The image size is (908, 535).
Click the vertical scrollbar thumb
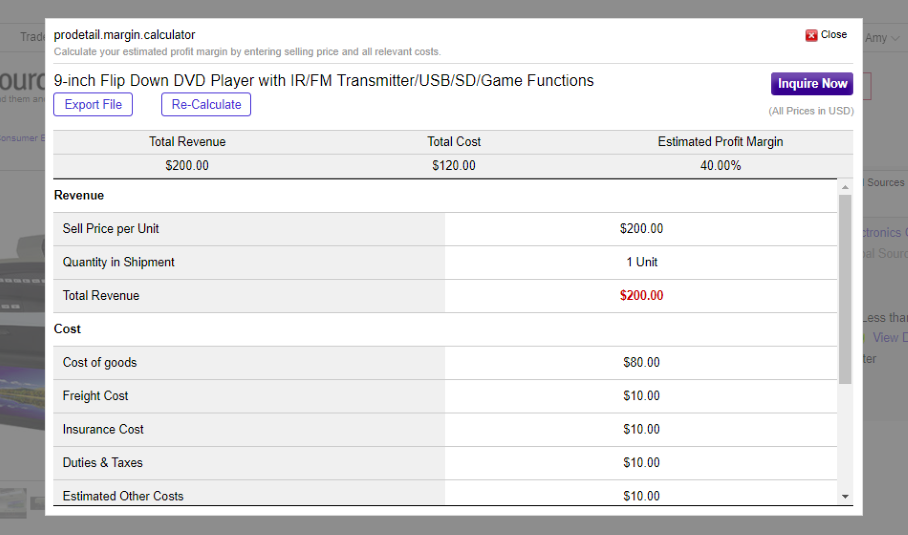point(845,289)
